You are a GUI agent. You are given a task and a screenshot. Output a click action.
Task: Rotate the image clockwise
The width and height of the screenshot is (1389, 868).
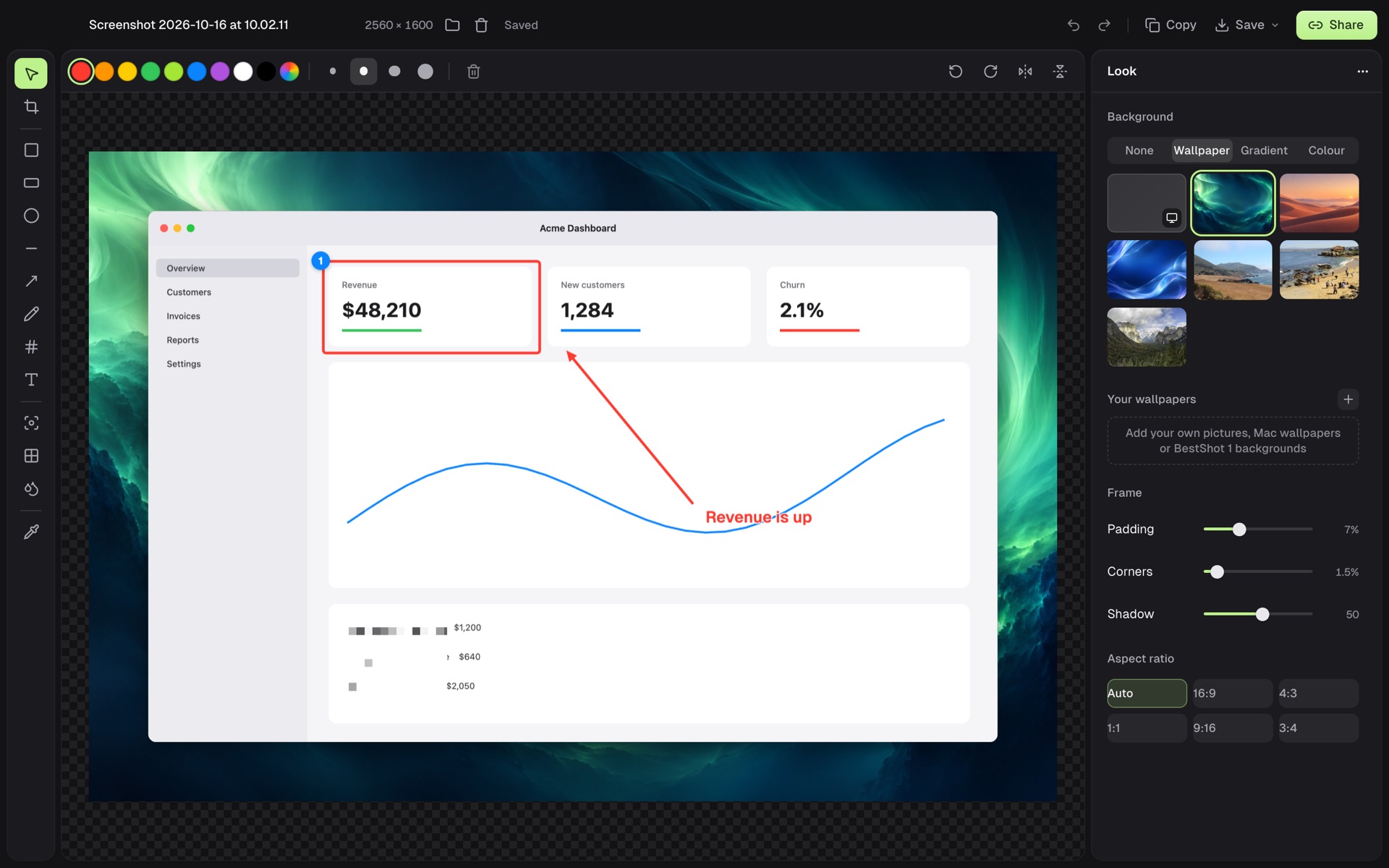990,72
